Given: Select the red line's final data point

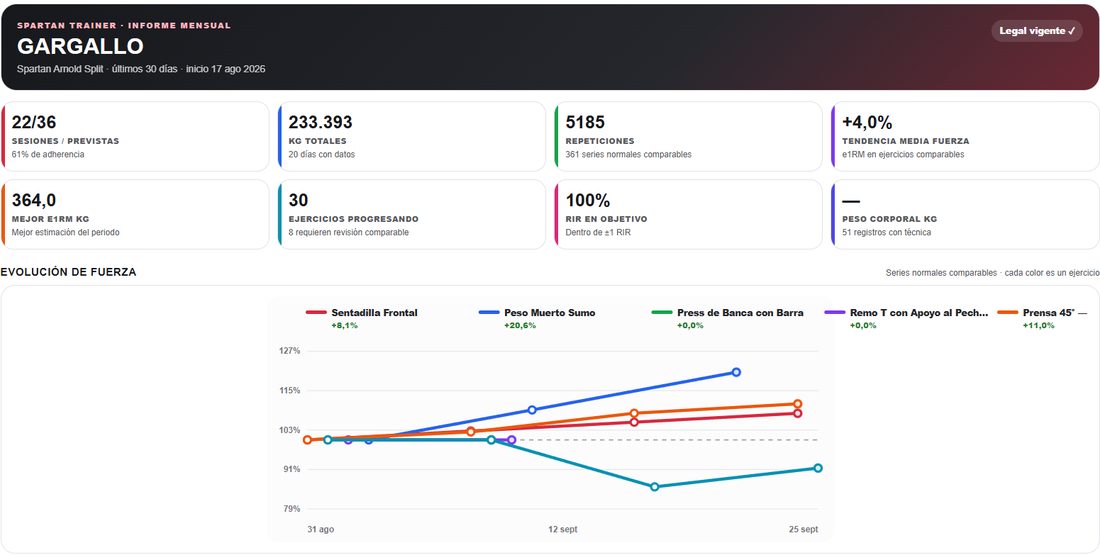Looking at the screenshot, I should pyautogui.click(x=798, y=413).
